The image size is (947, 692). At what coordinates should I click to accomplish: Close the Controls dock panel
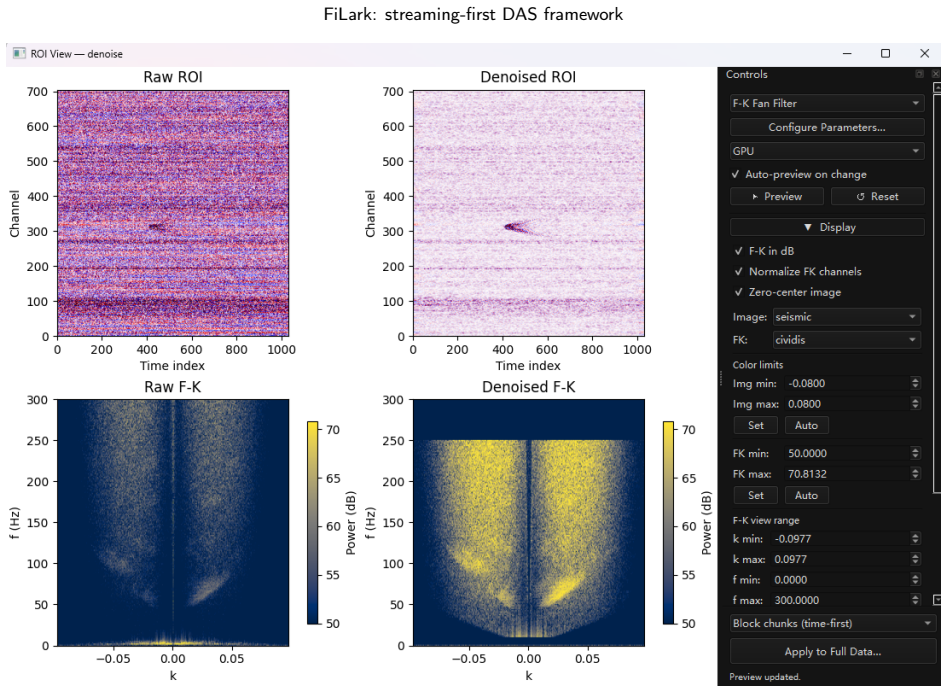coord(936,74)
